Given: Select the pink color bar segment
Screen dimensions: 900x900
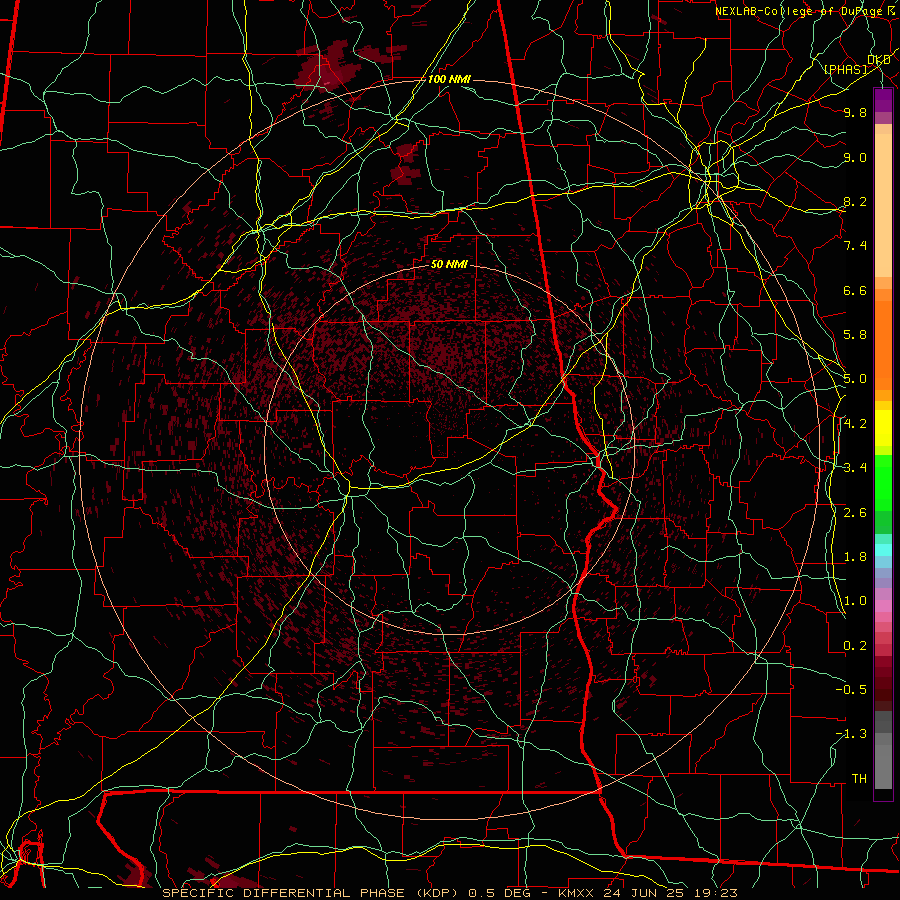Looking at the screenshot, I should pos(883,606).
